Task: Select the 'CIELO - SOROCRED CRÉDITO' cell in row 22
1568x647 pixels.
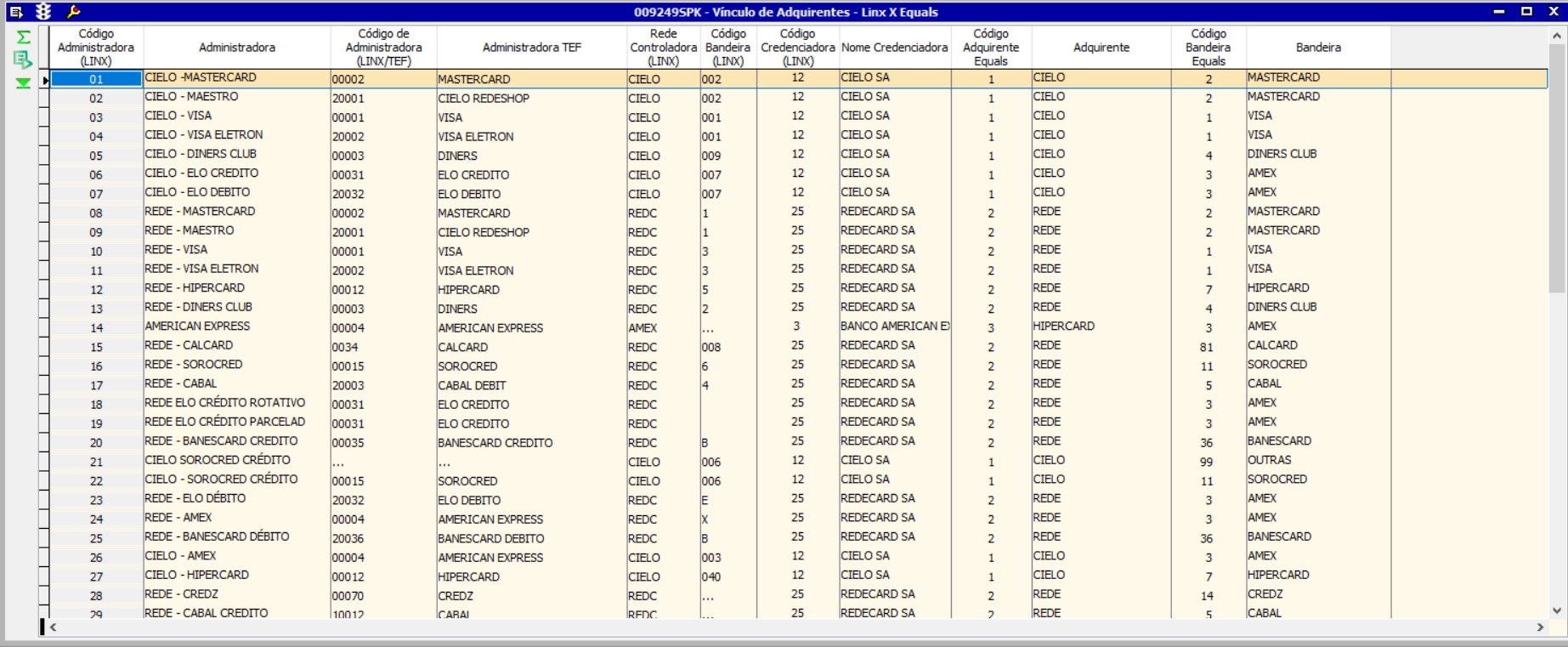Action: pyautogui.click(x=237, y=480)
